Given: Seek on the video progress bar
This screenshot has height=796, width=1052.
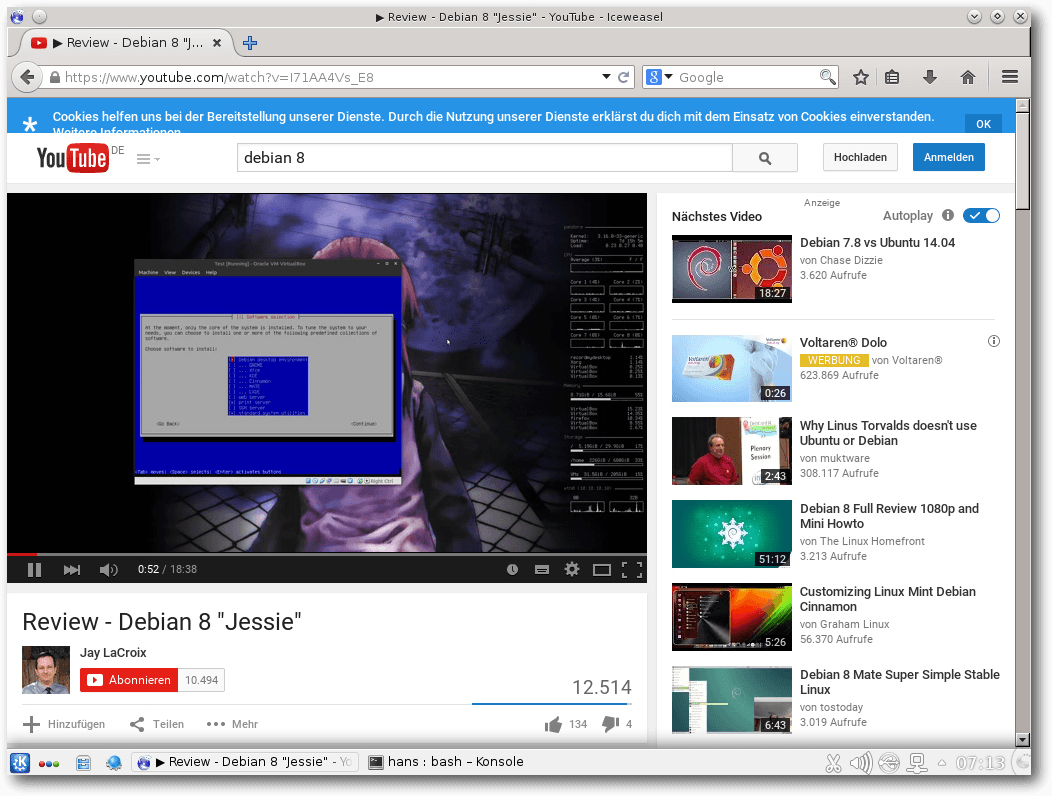Looking at the screenshot, I should pyautogui.click(x=327, y=554).
